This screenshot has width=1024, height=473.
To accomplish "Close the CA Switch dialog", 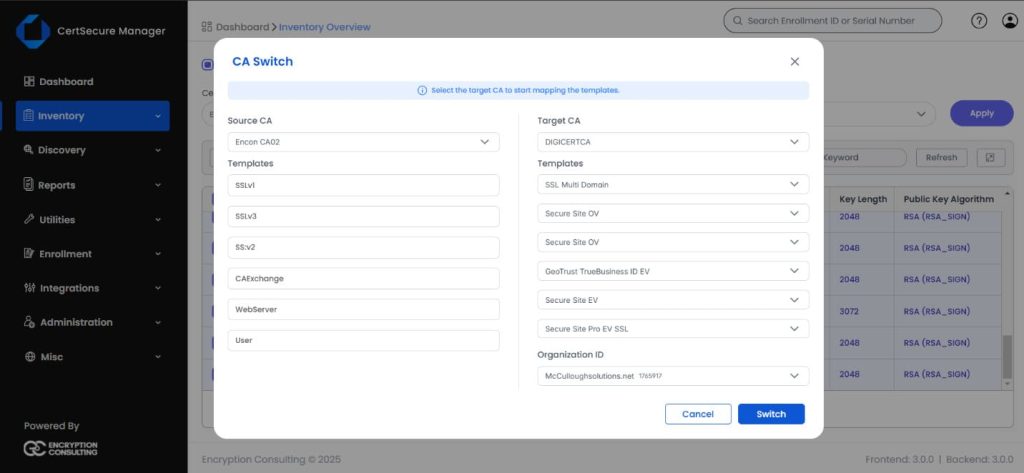I will pyautogui.click(x=795, y=62).
